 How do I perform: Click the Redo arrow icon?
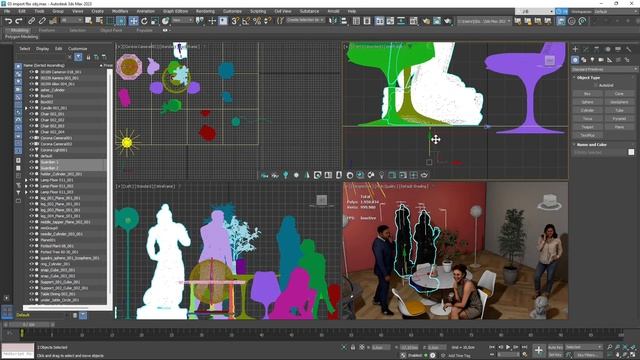[19, 21]
